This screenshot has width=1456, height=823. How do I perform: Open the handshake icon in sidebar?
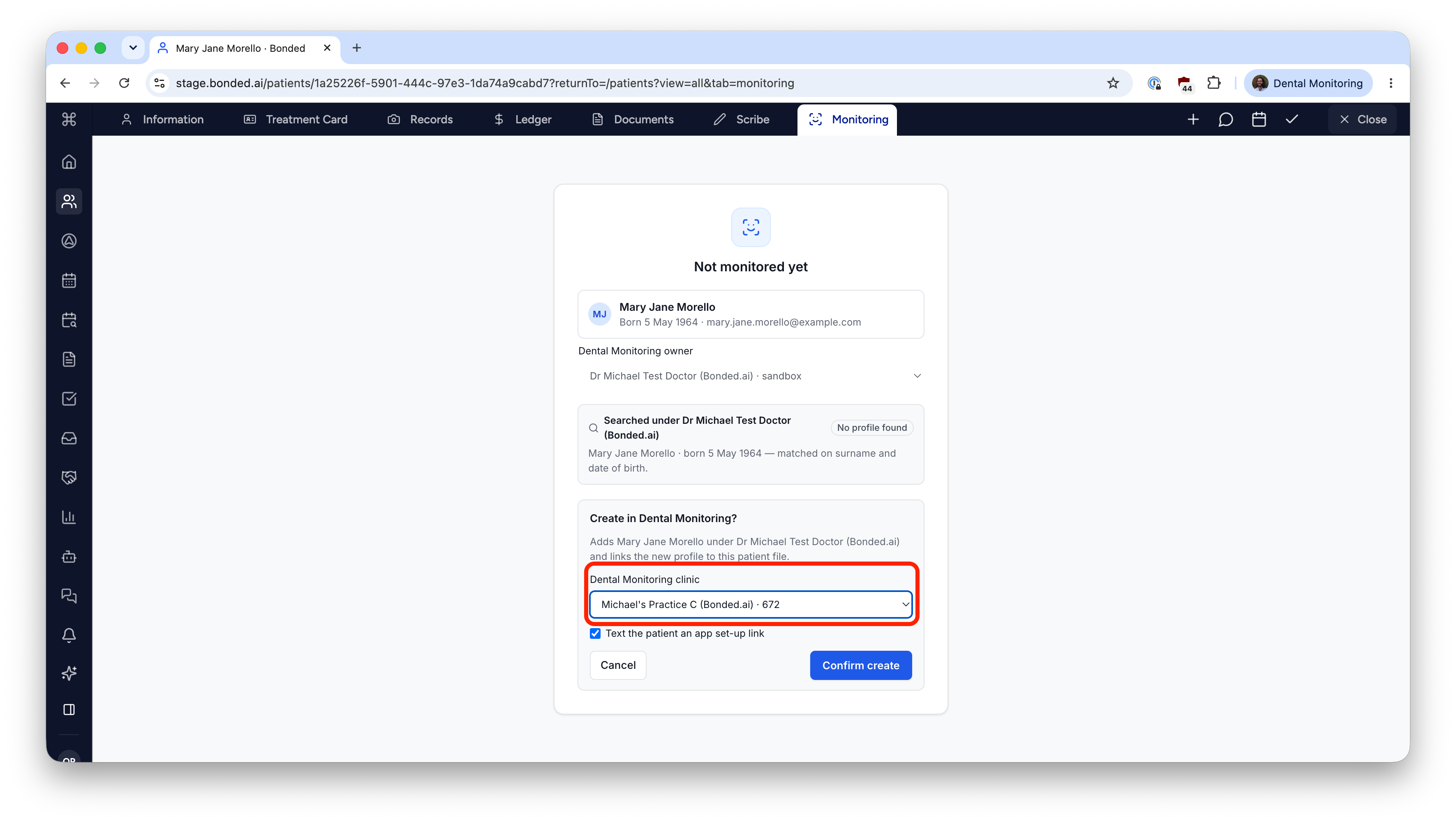click(x=69, y=478)
